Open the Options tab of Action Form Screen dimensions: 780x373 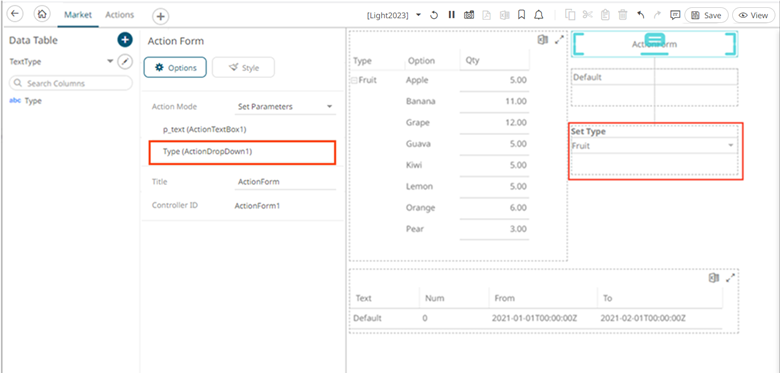[x=175, y=67]
